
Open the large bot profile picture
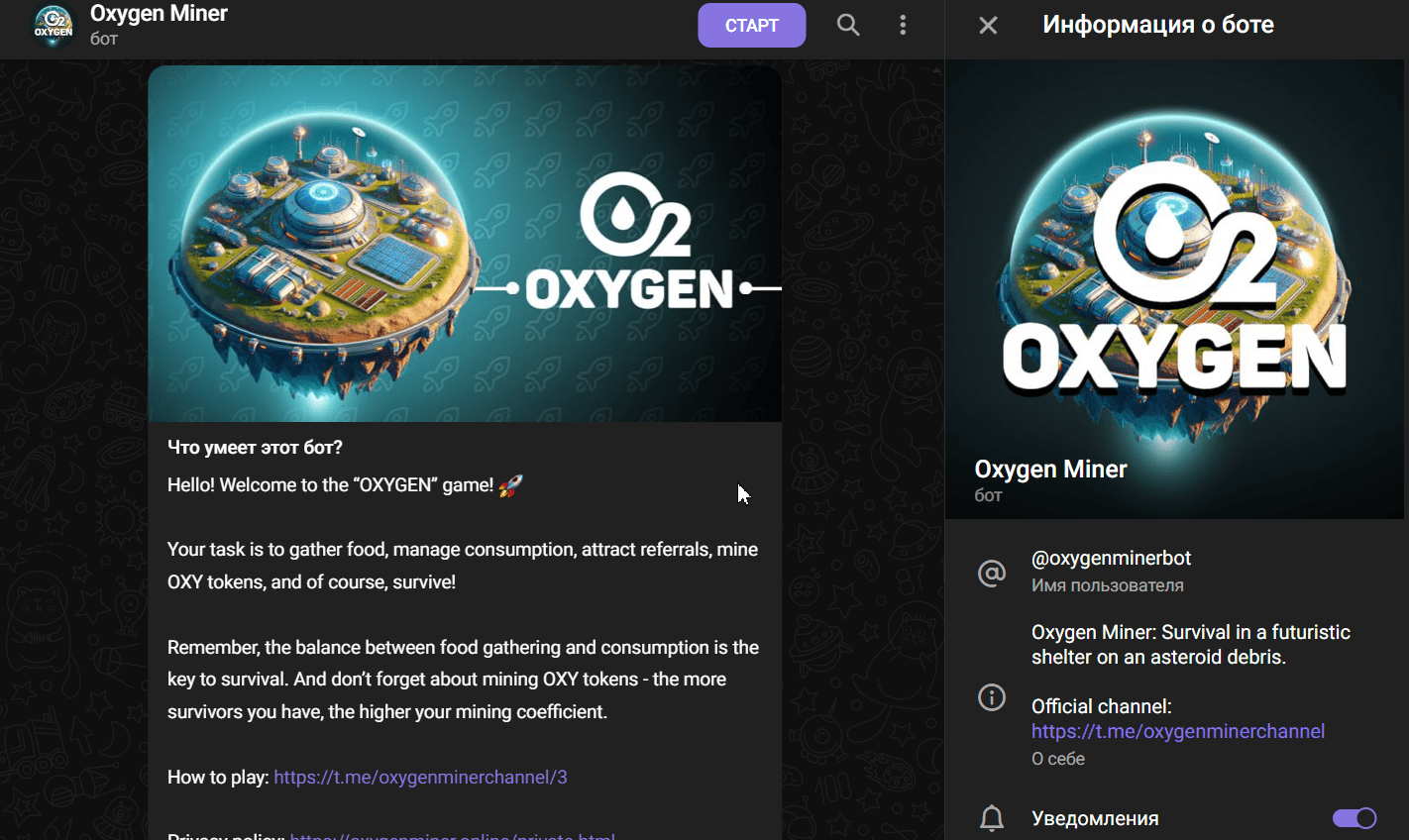click(1174, 289)
